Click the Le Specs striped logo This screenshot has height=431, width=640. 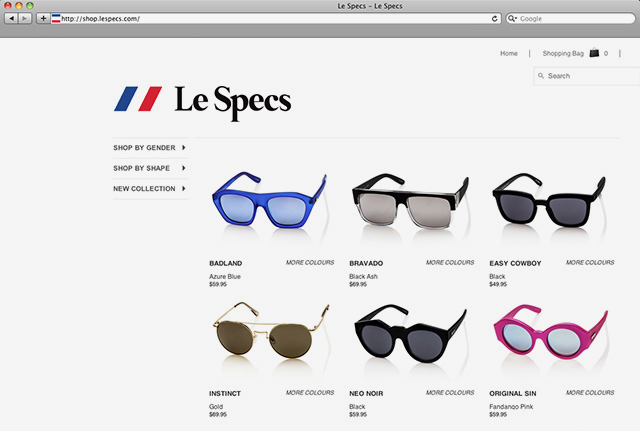(x=138, y=99)
